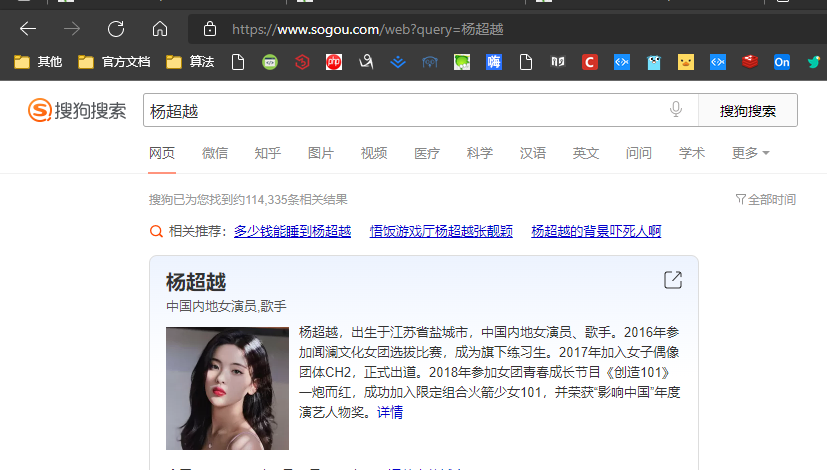Click the result count text 114,335条相关结果
Viewport: 827px width, 470px height.
[296, 199]
